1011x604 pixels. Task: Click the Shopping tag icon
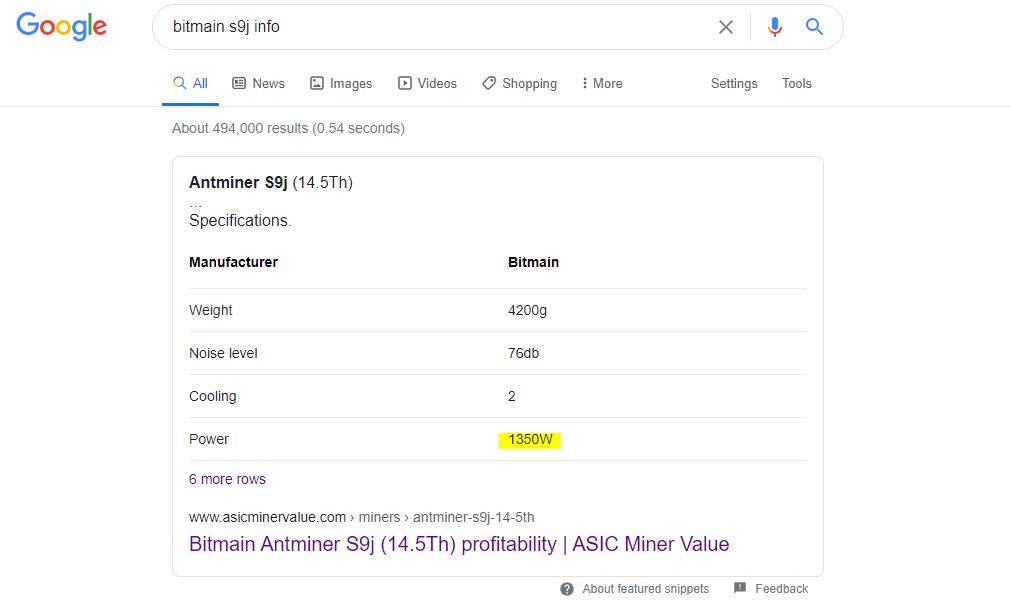pos(489,83)
